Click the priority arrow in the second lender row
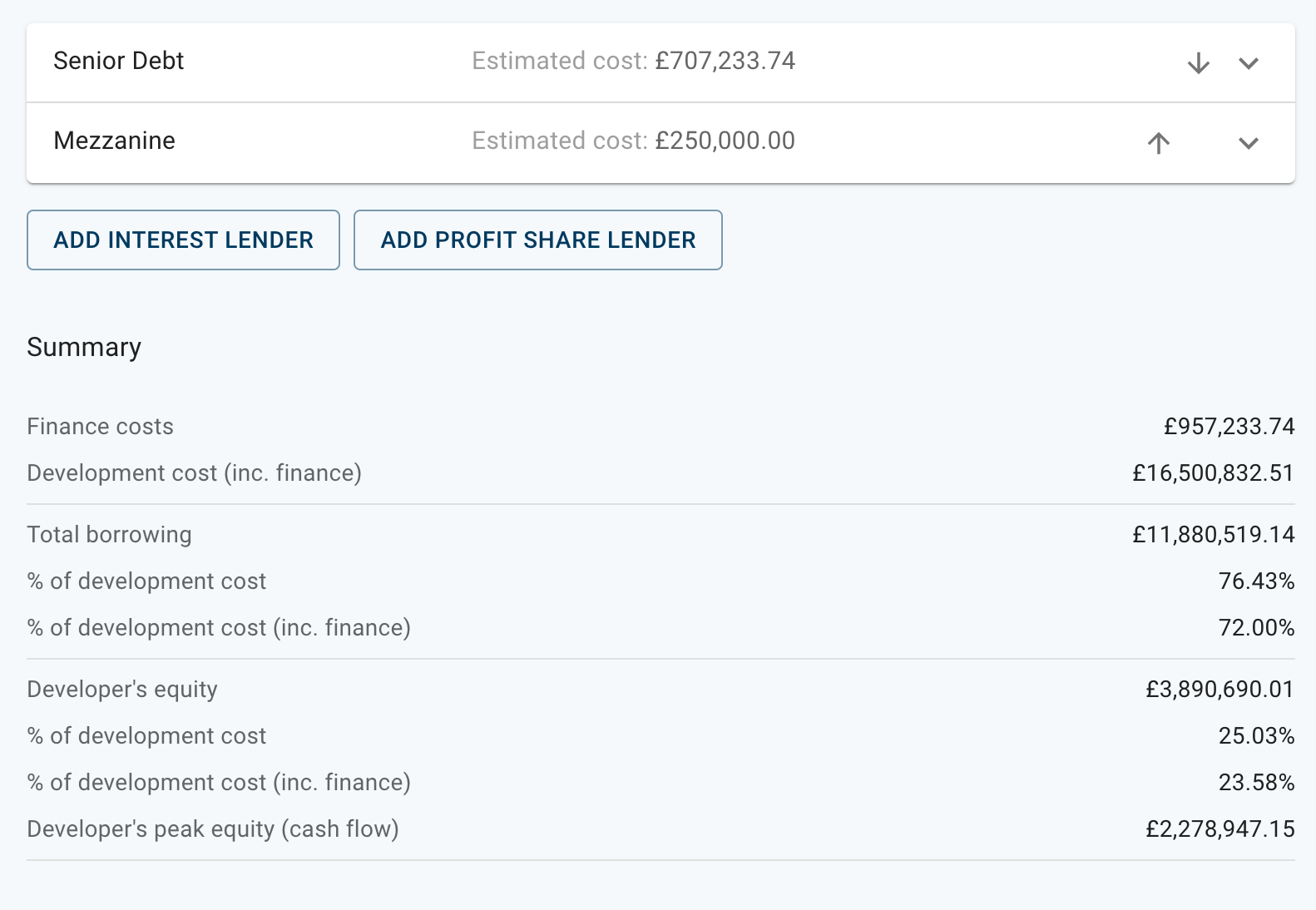This screenshot has width=1316, height=910. (x=1158, y=143)
